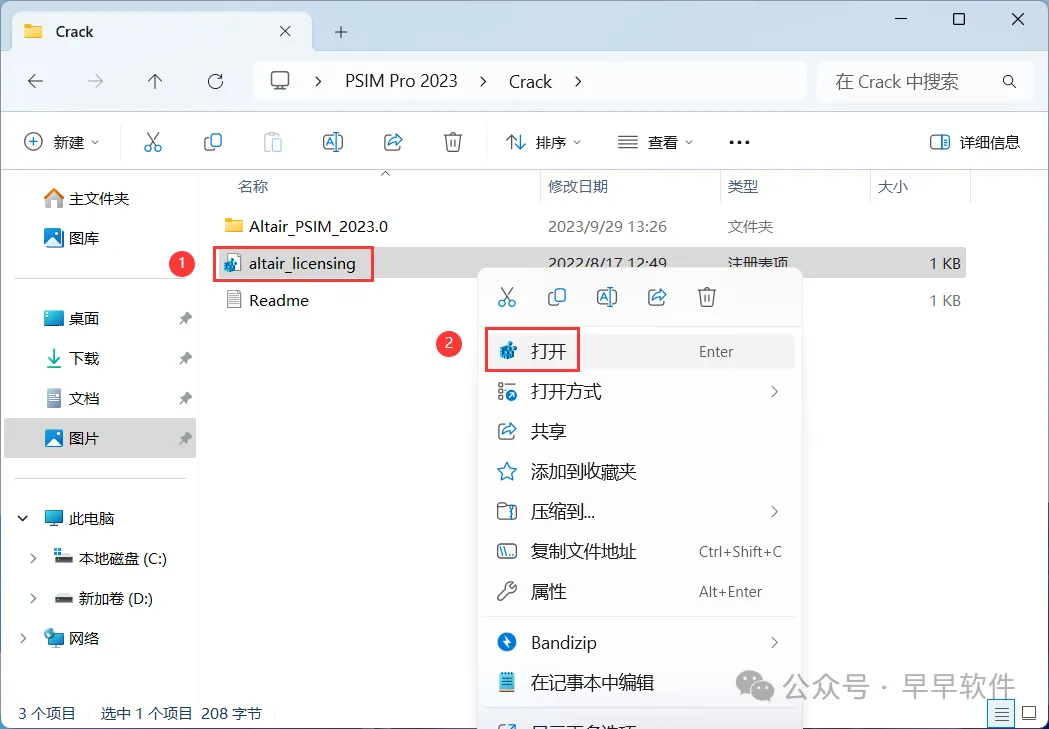This screenshot has width=1049, height=729.
Task: Toggle the 详细信息 details pane
Action: (975, 142)
